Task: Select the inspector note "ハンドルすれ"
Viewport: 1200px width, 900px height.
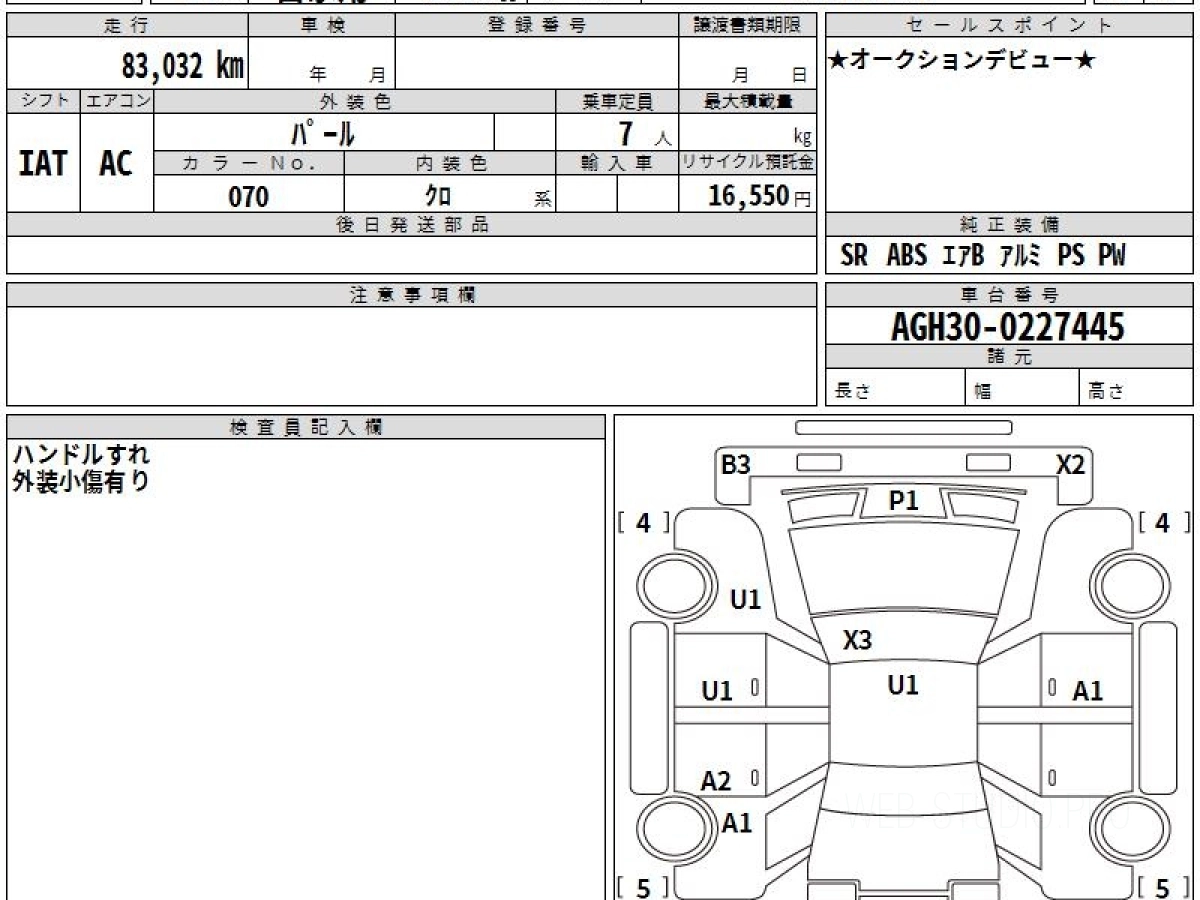Action: [81, 455]
